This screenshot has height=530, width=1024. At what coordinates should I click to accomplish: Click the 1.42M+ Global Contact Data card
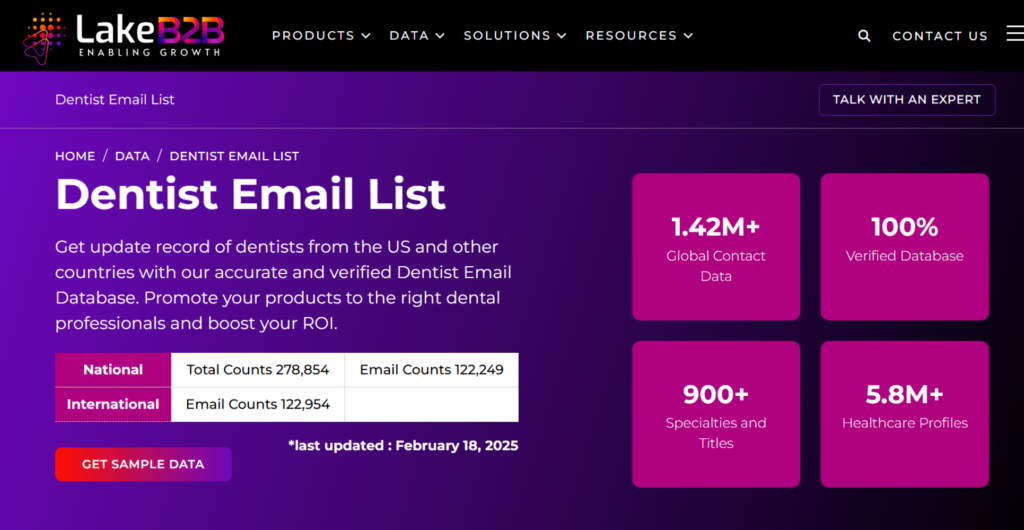716,247
